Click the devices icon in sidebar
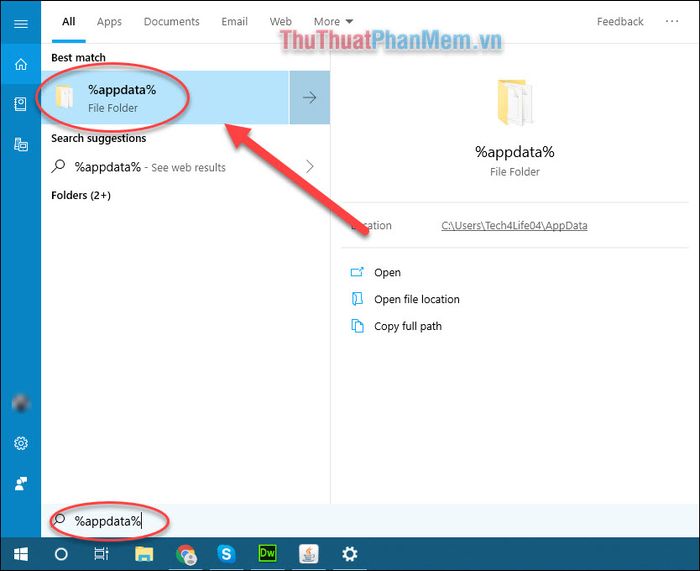 (x=21, y=144)
